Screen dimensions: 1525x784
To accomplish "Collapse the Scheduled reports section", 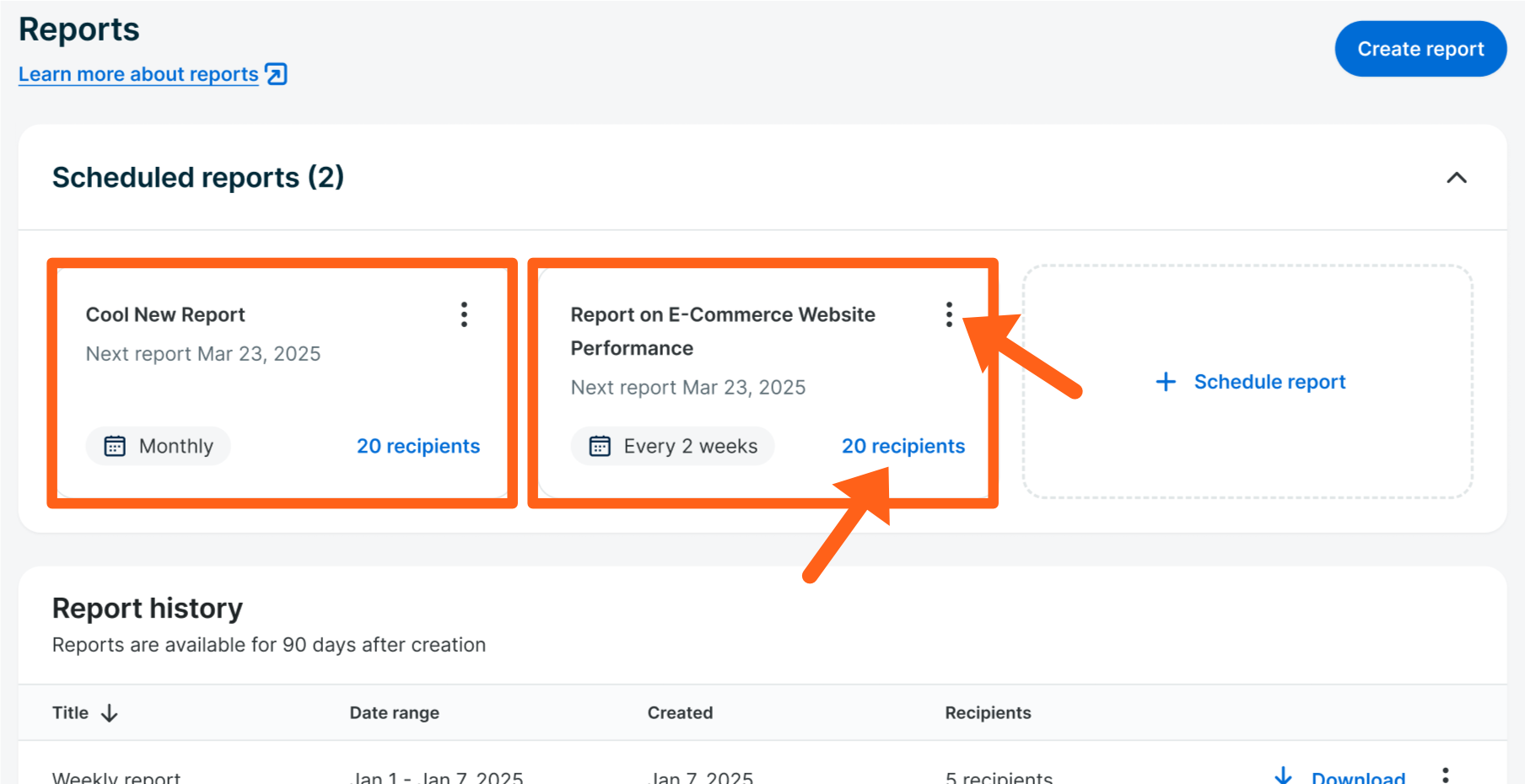I will [1457, 178].
